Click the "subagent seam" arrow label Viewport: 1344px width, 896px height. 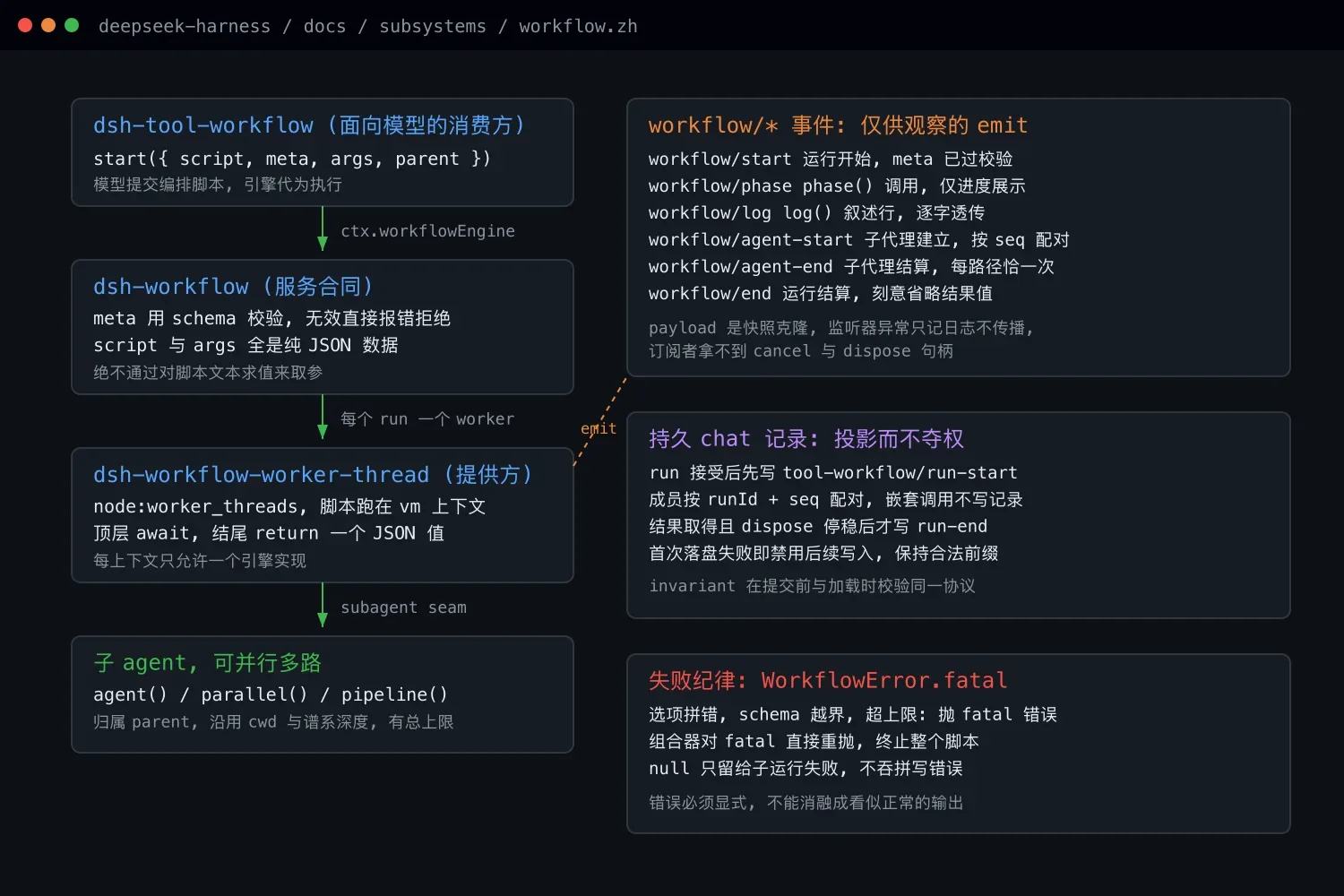403,607
